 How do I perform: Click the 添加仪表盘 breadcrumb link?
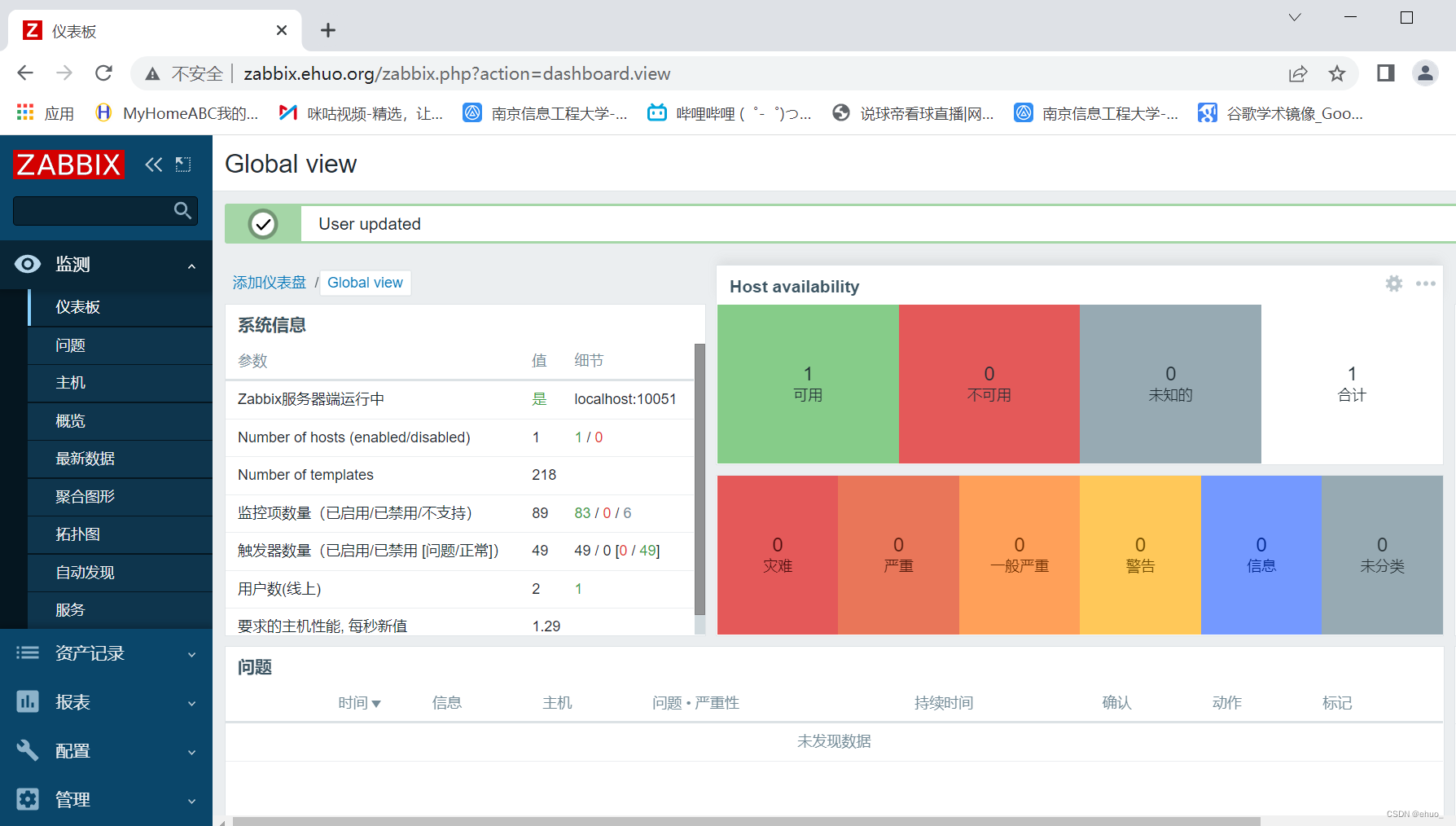pyautogui.click(x=269, y=283)
